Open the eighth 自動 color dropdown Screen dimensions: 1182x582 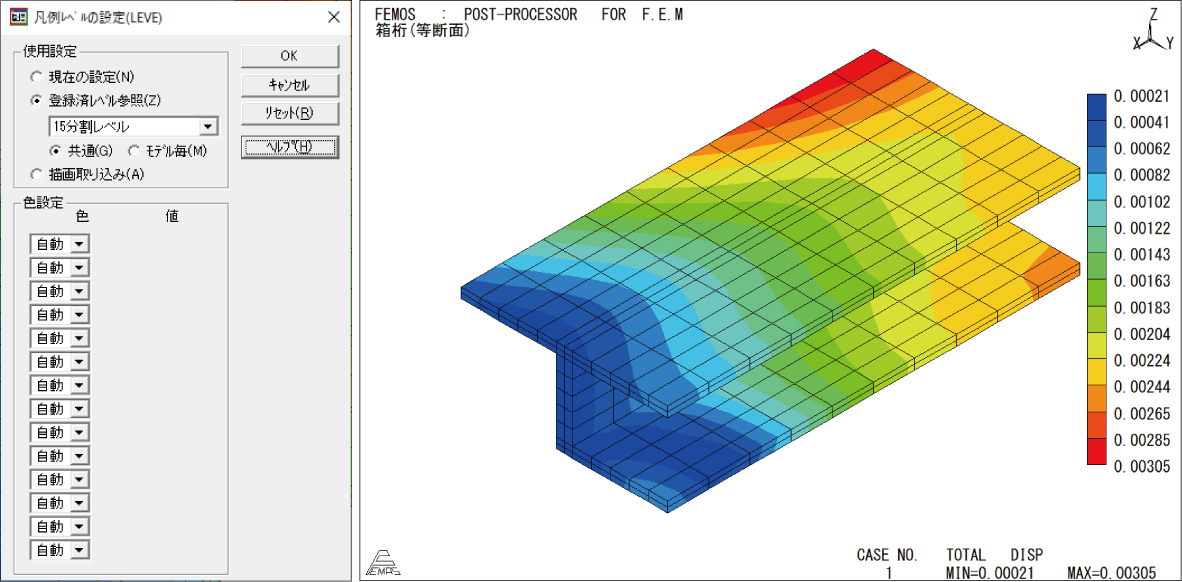coord(81,409)
